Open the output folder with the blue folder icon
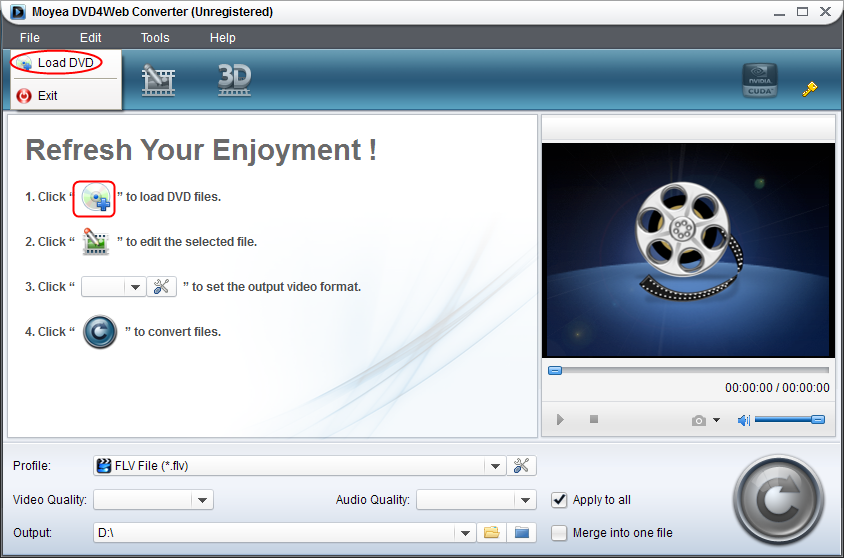844x558 pixels. pyautogui.click(x=522, y=533)
